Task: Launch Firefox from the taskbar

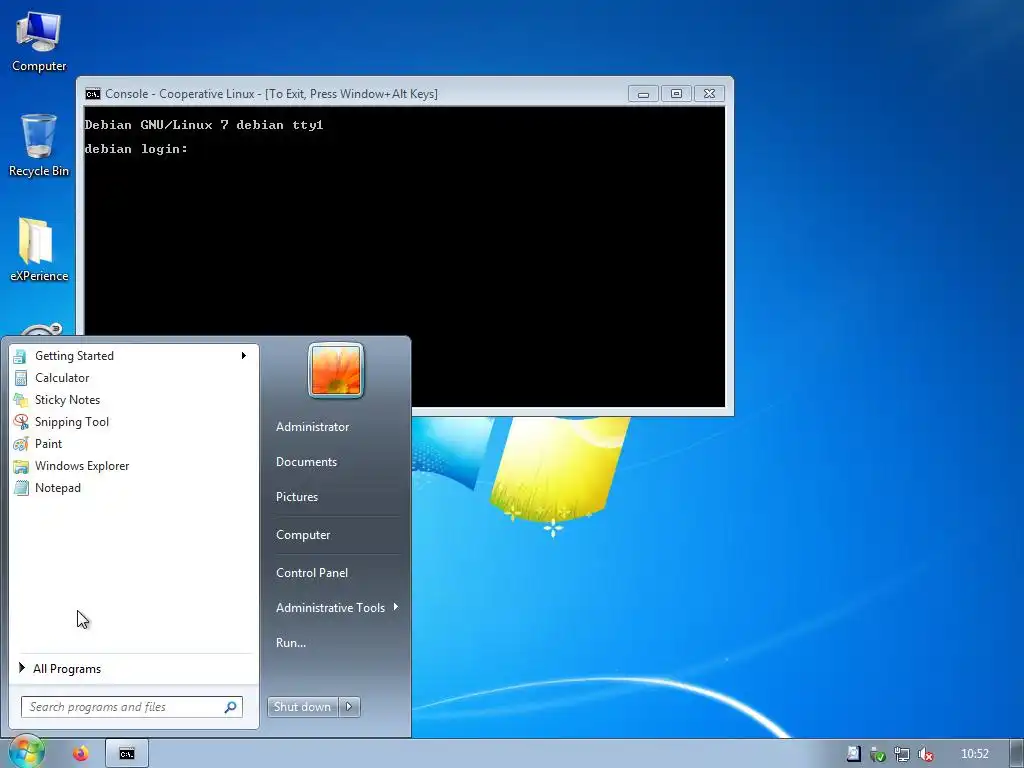Action: [x=81, y=754]
